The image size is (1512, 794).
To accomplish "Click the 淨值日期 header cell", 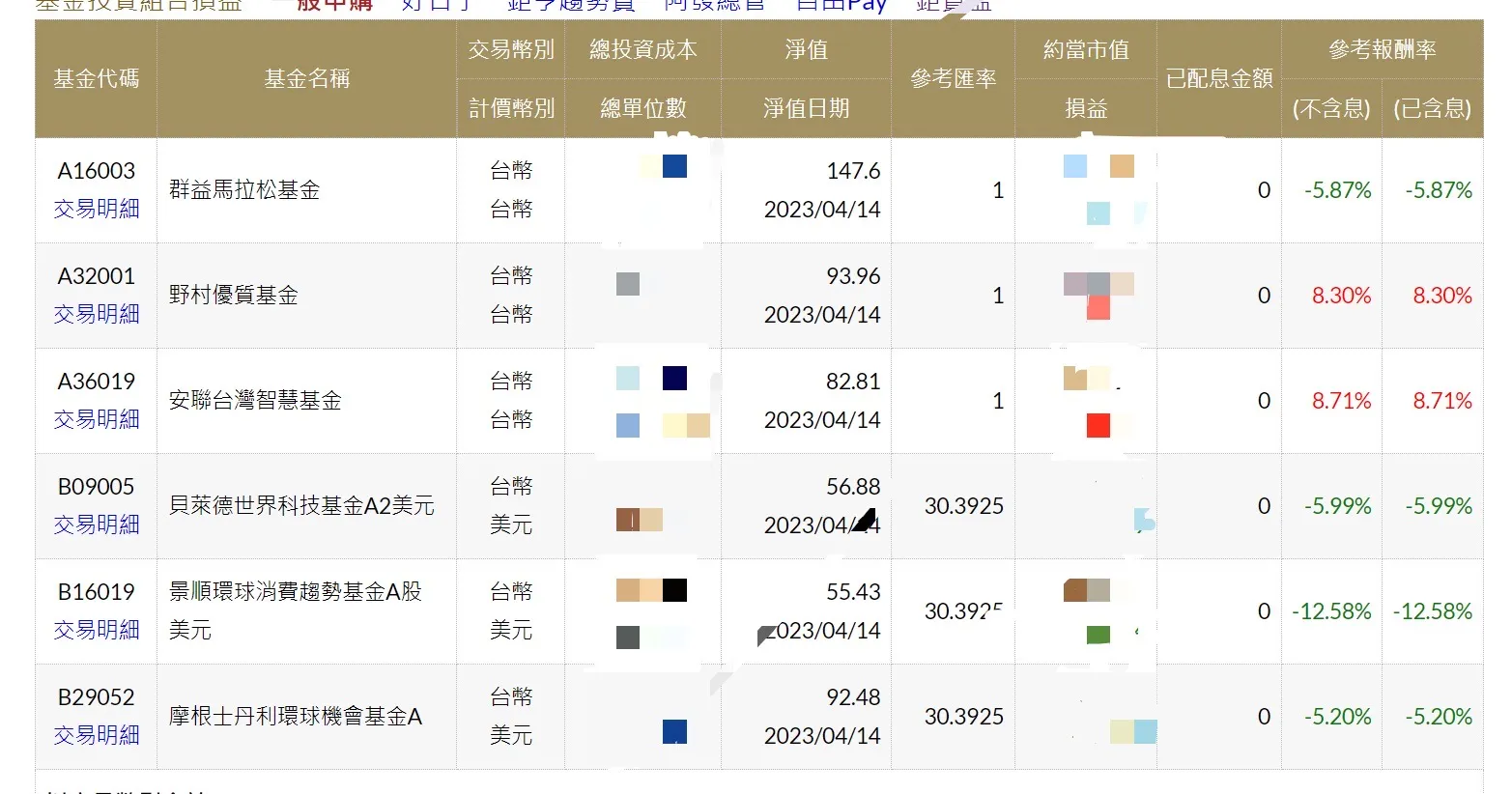I will [x=807, y=108].
